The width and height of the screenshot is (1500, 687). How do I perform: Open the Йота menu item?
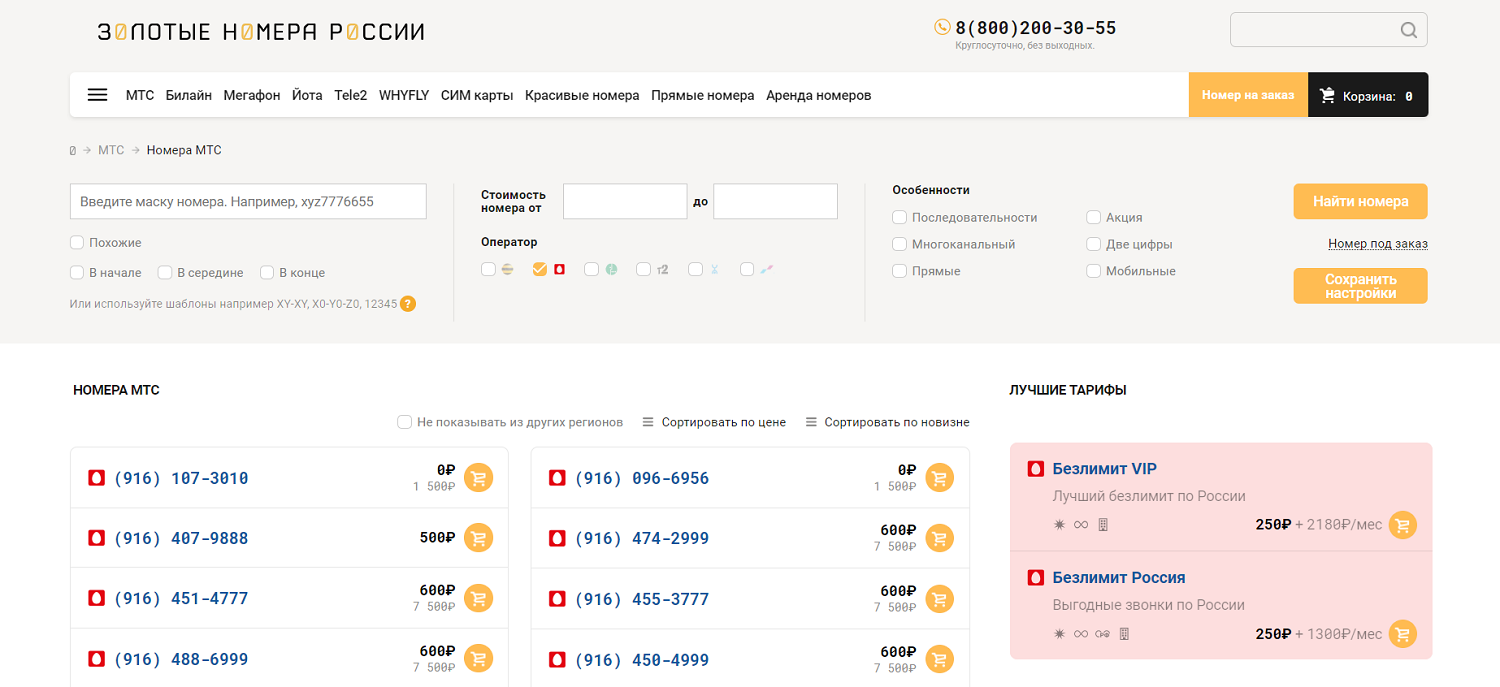[307, 95]
